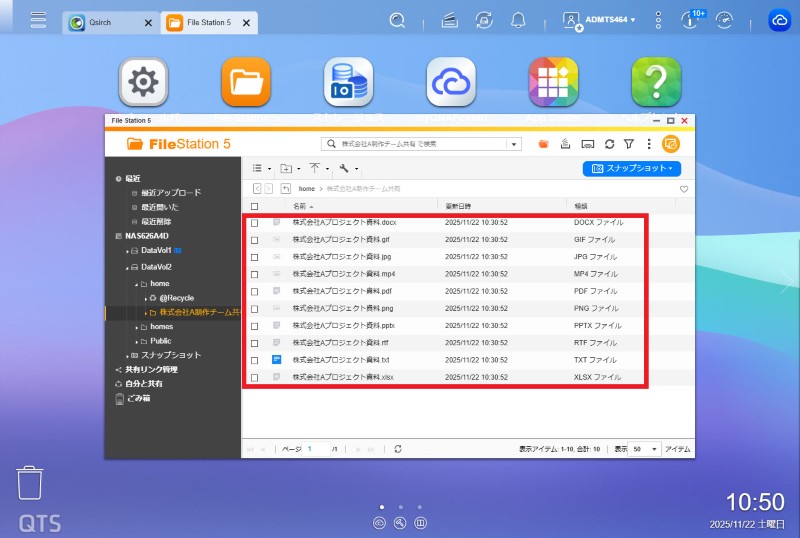
Task: Select the Public folder in the sidebar
Action: point(160,341)
